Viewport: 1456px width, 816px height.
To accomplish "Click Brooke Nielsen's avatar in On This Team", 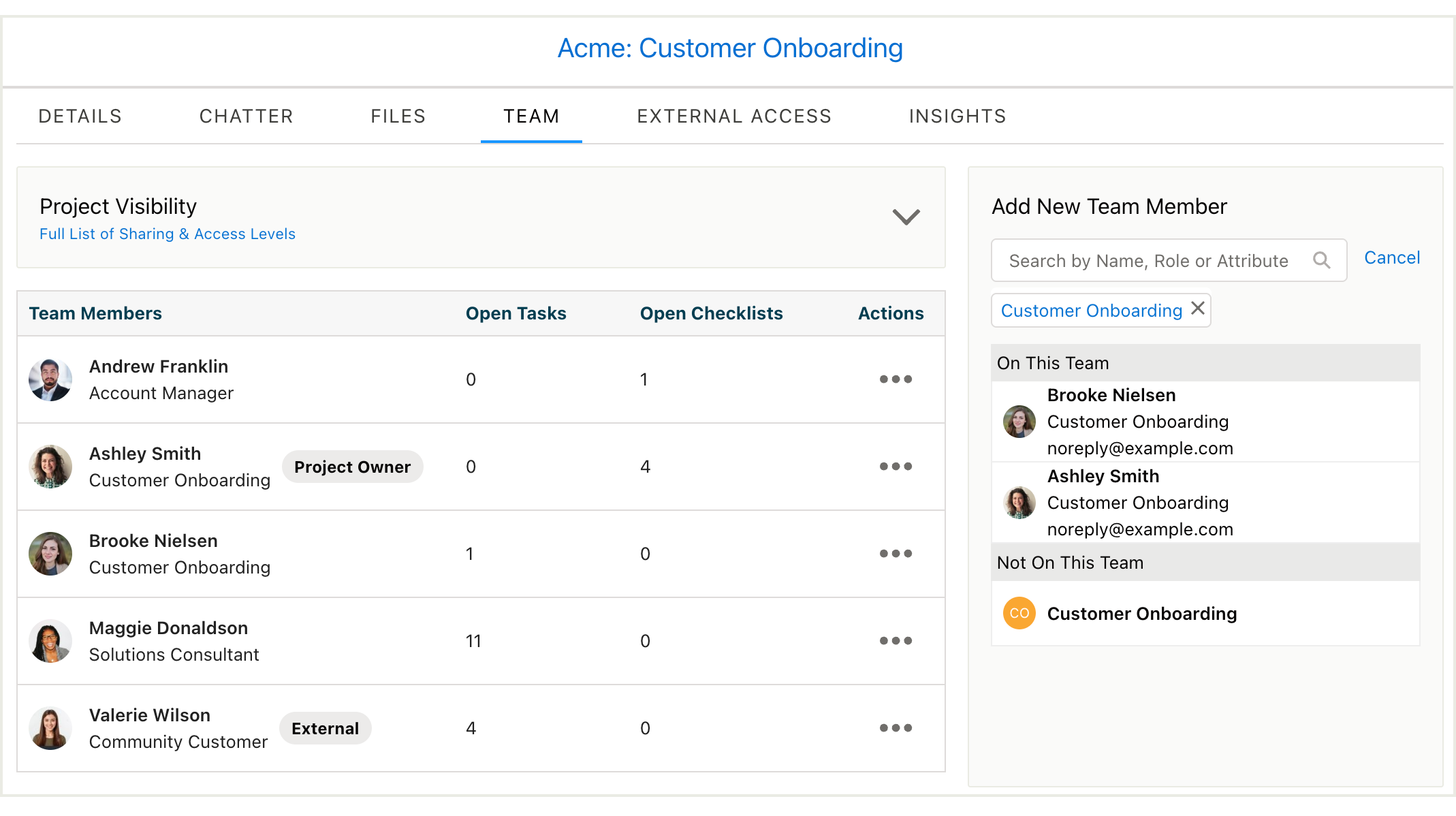I will click(x=1019, y=422).
